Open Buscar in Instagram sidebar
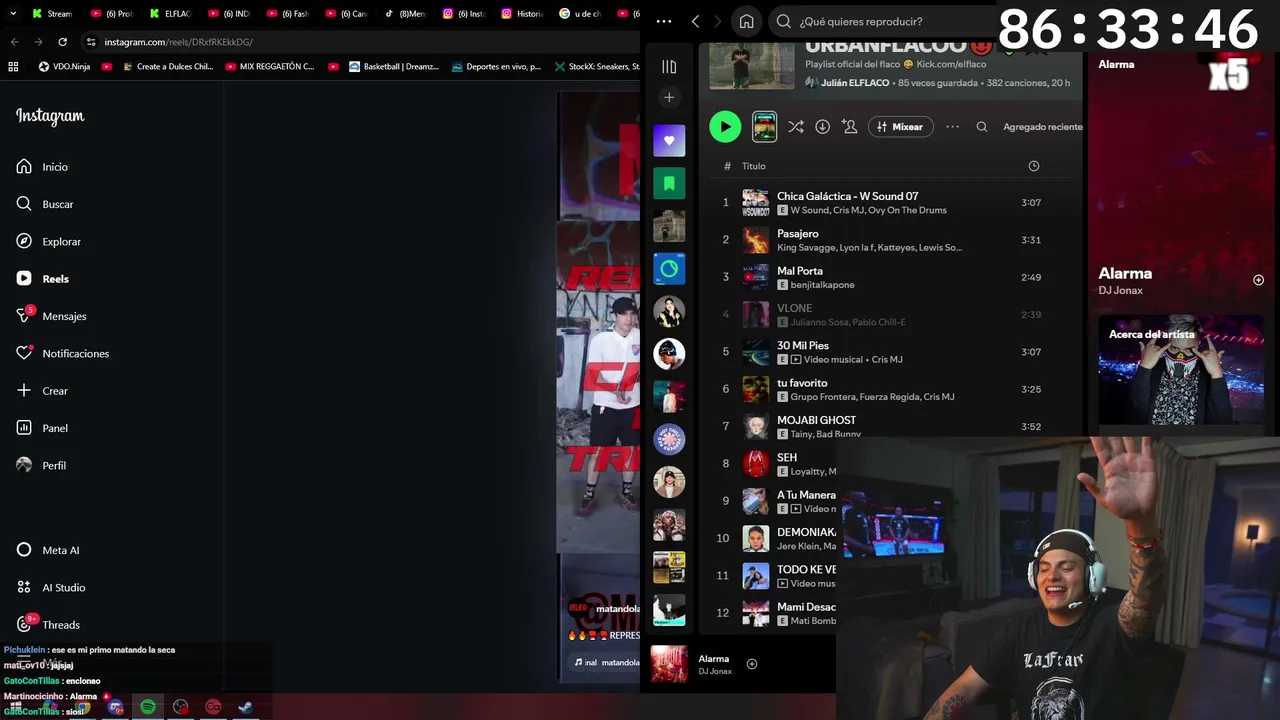Screen dimensions: 1280x720 coord(45,204)
